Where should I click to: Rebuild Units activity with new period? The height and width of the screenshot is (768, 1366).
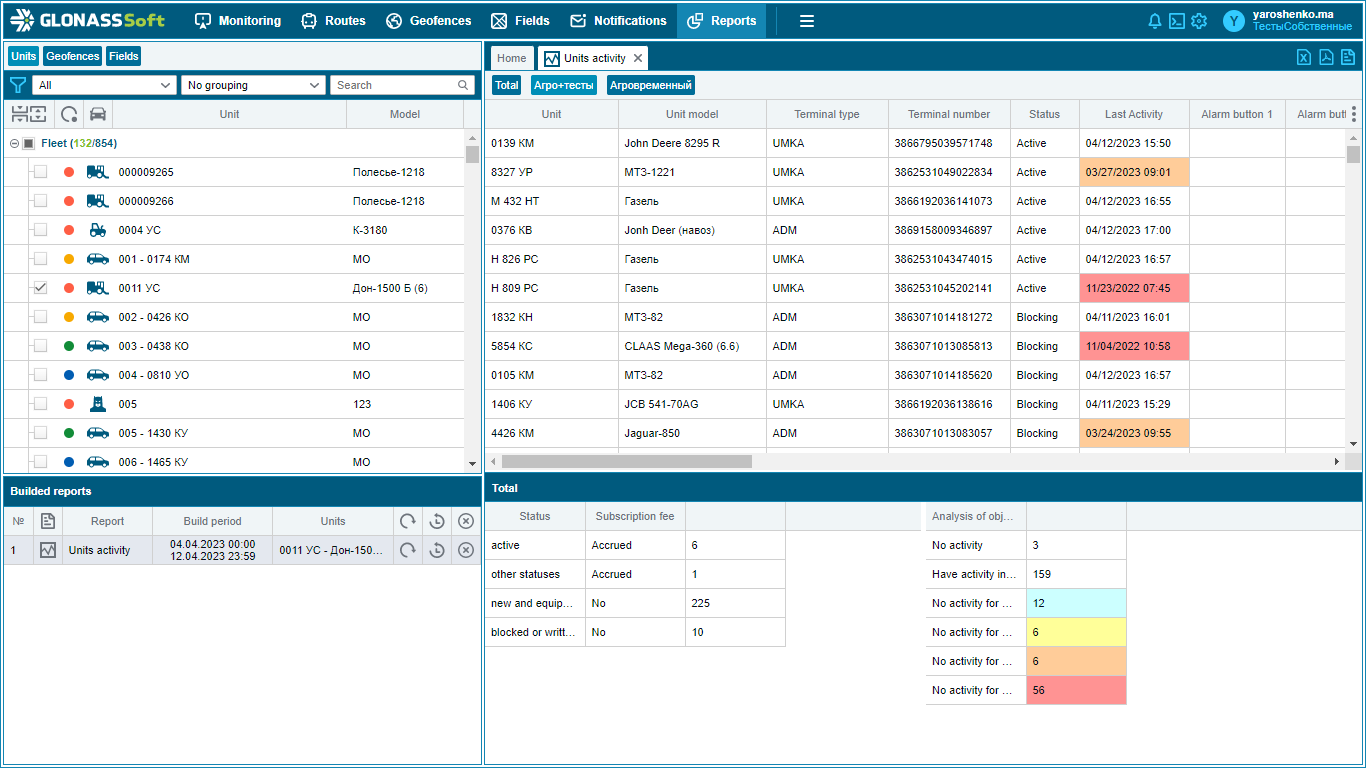click(437, 550)
